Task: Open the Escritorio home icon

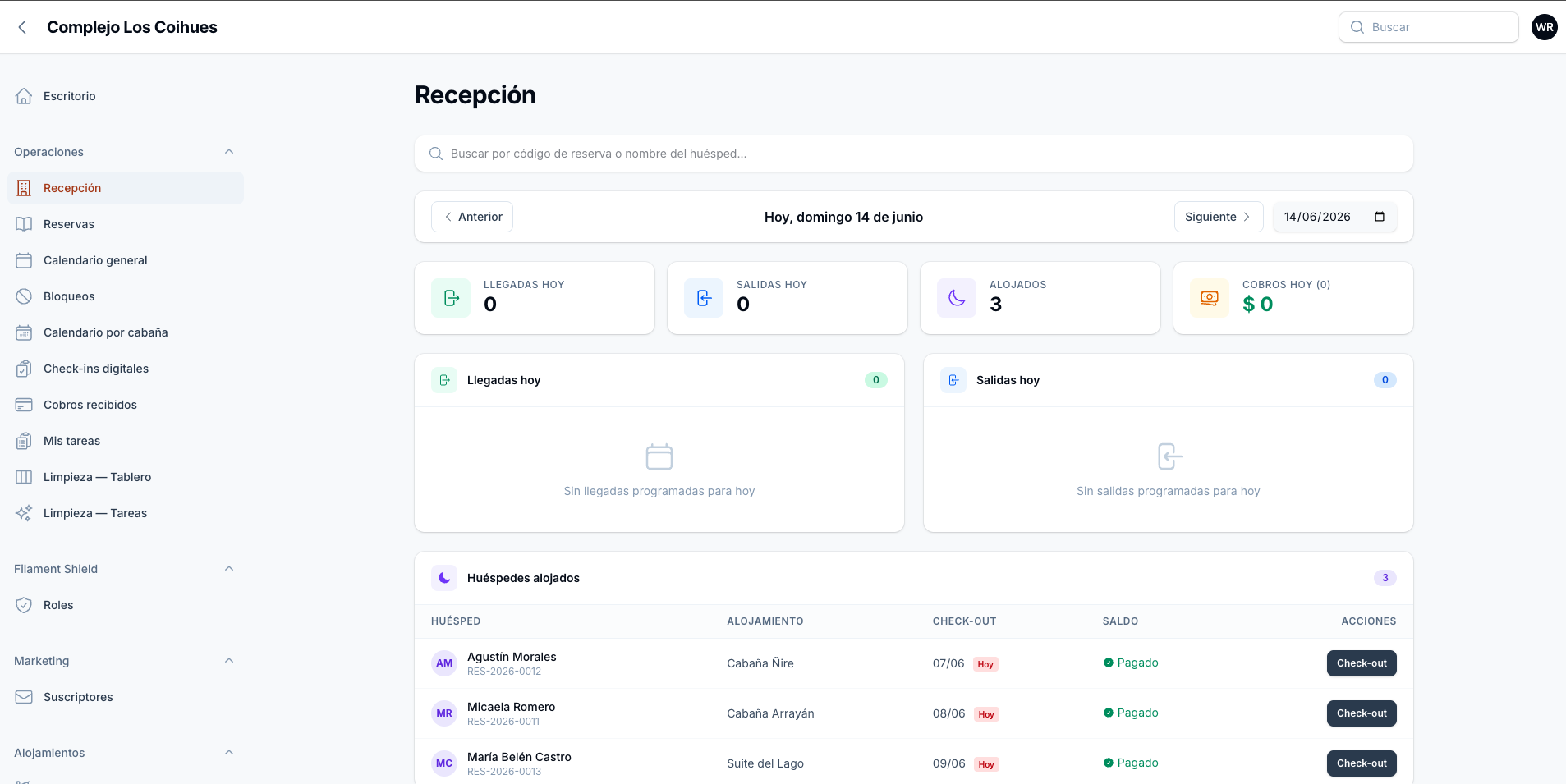Action: 24,96
